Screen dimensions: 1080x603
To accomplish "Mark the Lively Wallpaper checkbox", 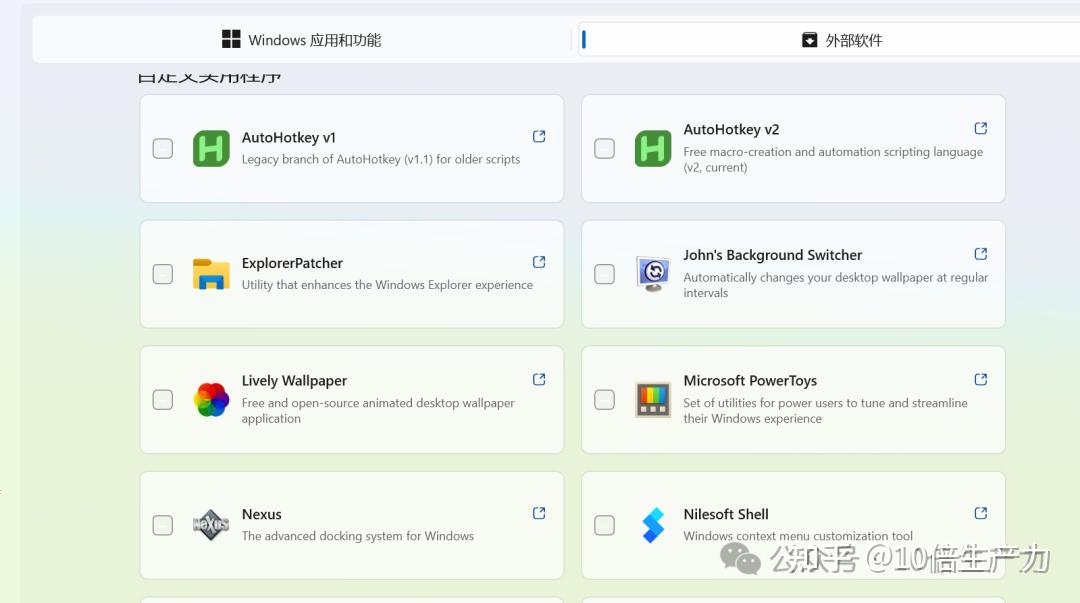I will click(163, 400).
